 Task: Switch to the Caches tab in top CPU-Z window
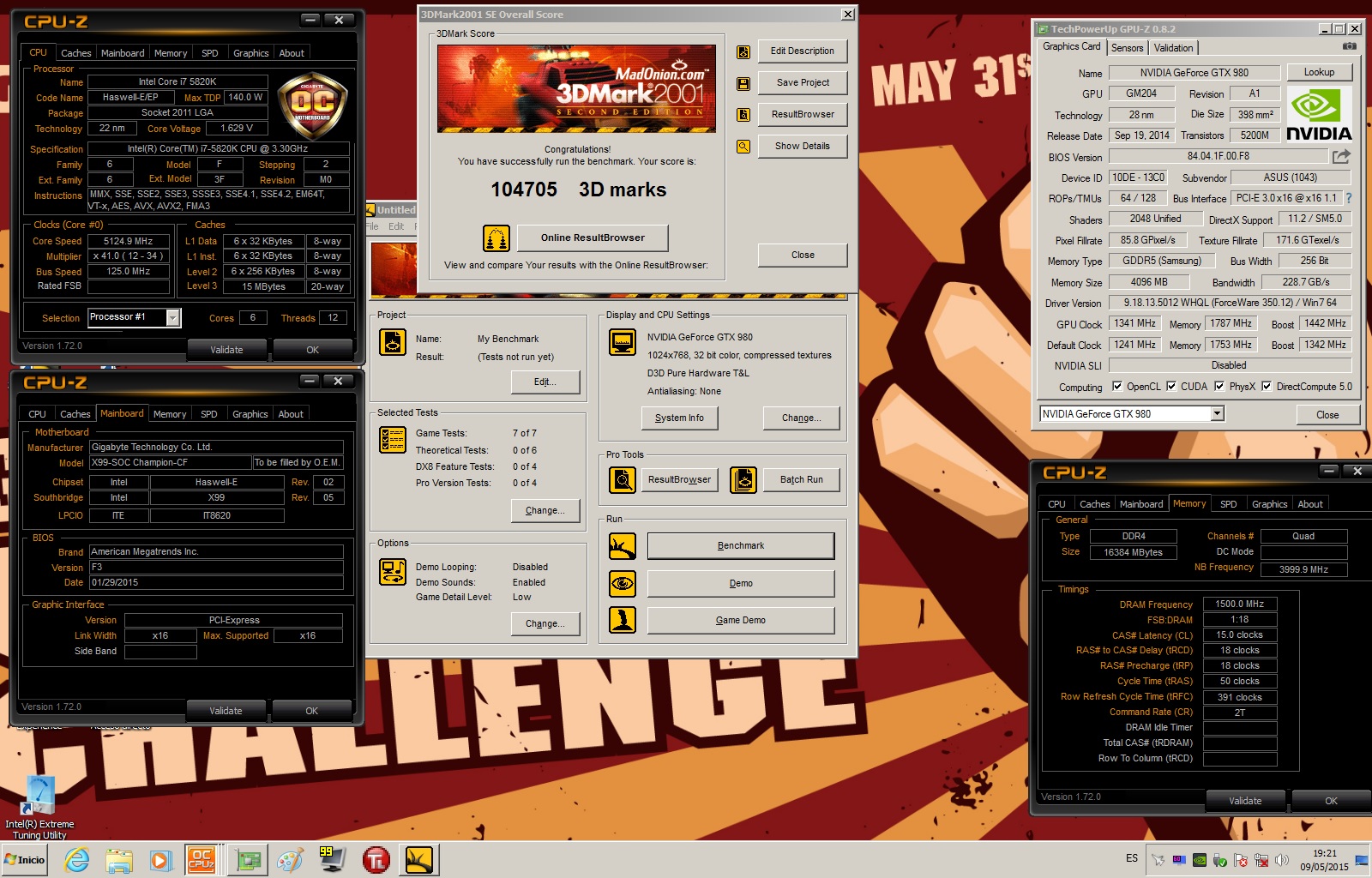tap(75, 53)
